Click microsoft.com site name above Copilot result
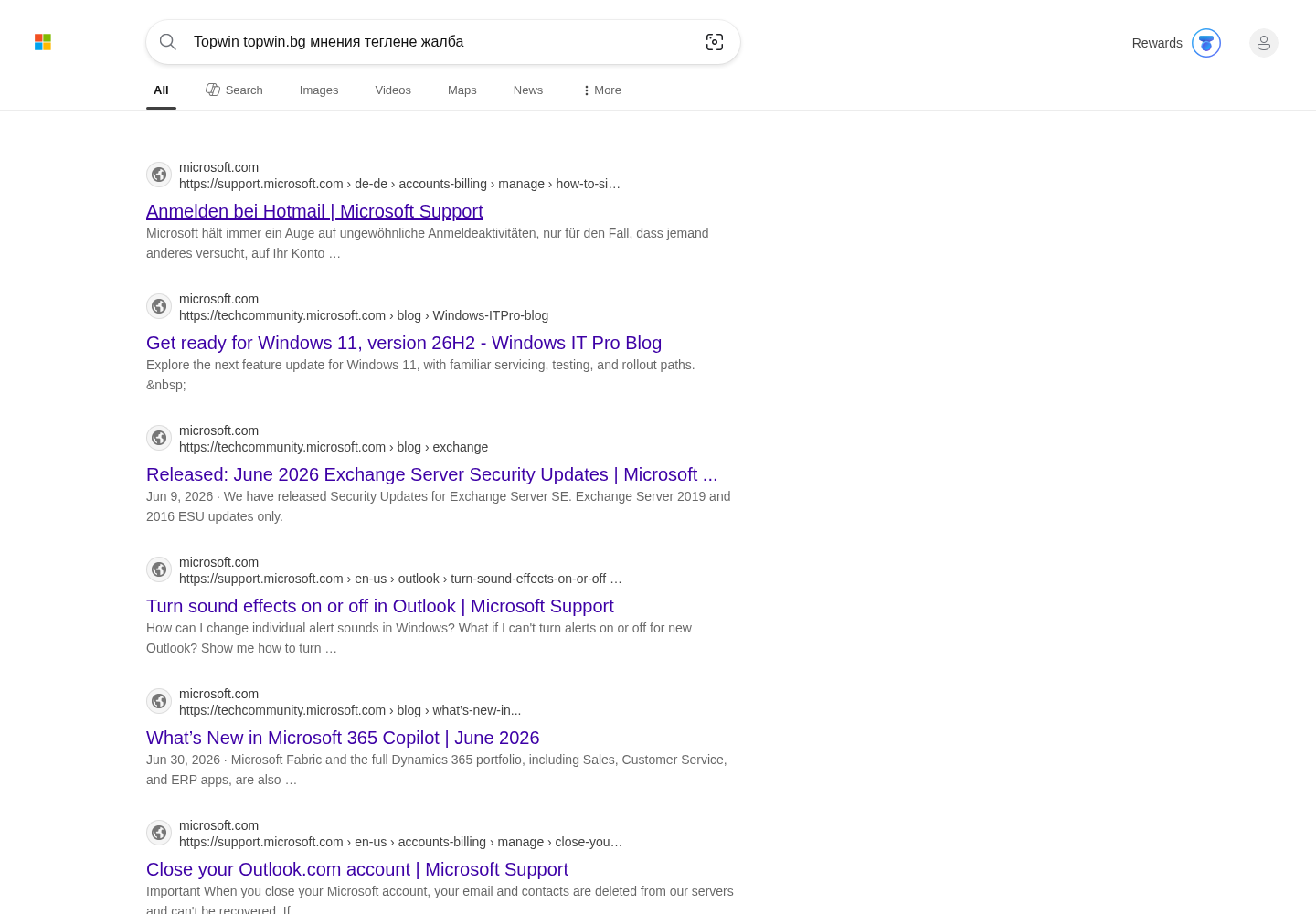1316x914 pixels. click(219, 694)
